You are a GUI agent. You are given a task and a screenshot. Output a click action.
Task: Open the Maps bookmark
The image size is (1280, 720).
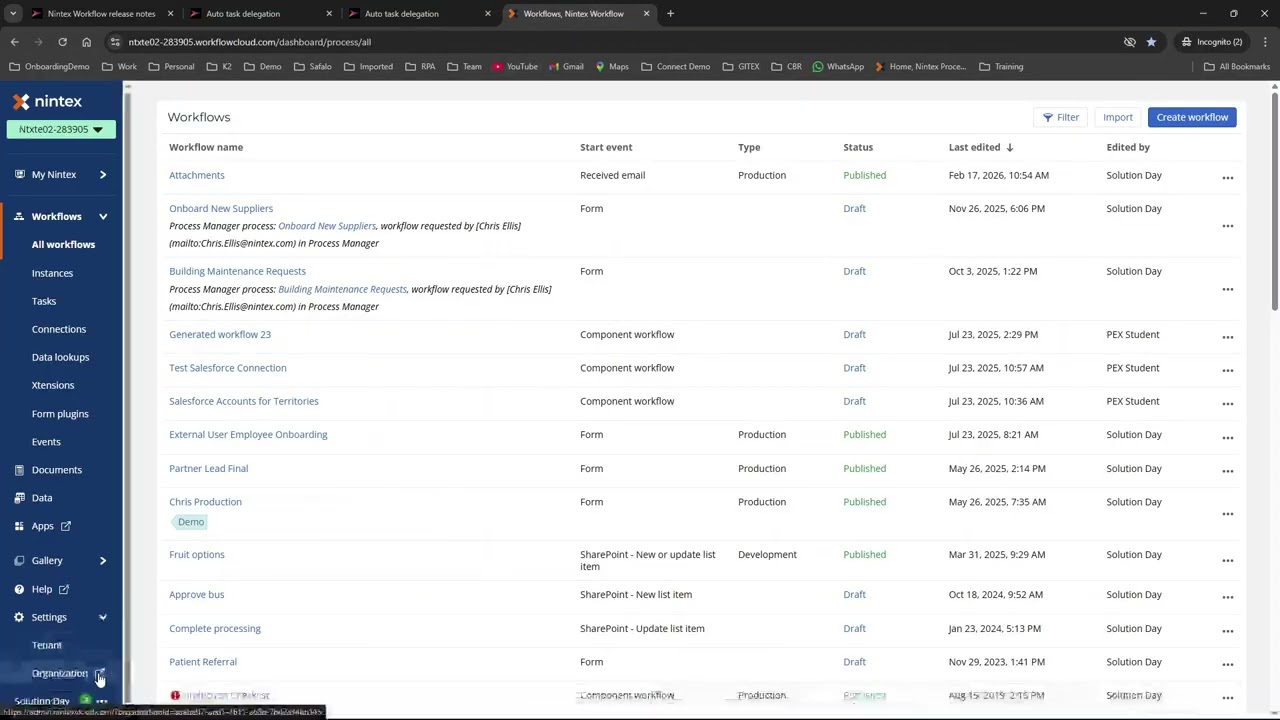[x=612, y=66]
